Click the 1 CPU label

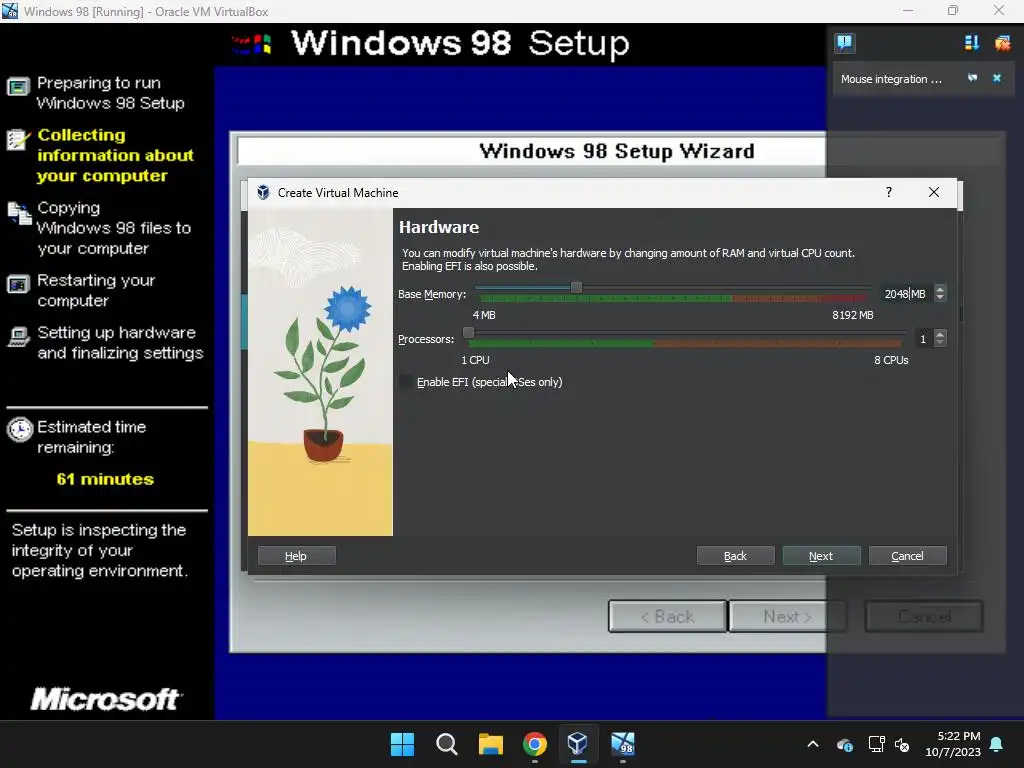click(475, 360)
